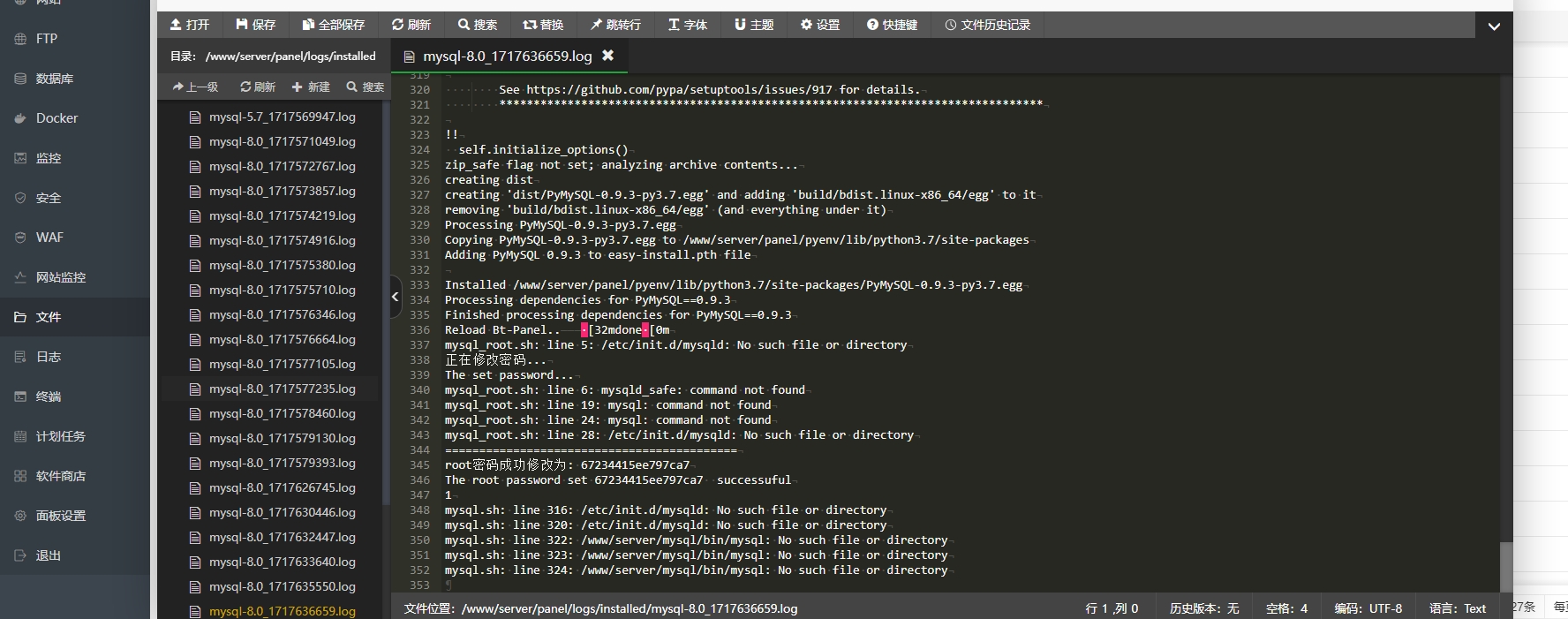
Task: Open 监控 (Monitor) in sidebar
Action: pyautogui.click(x=75, y=158)
